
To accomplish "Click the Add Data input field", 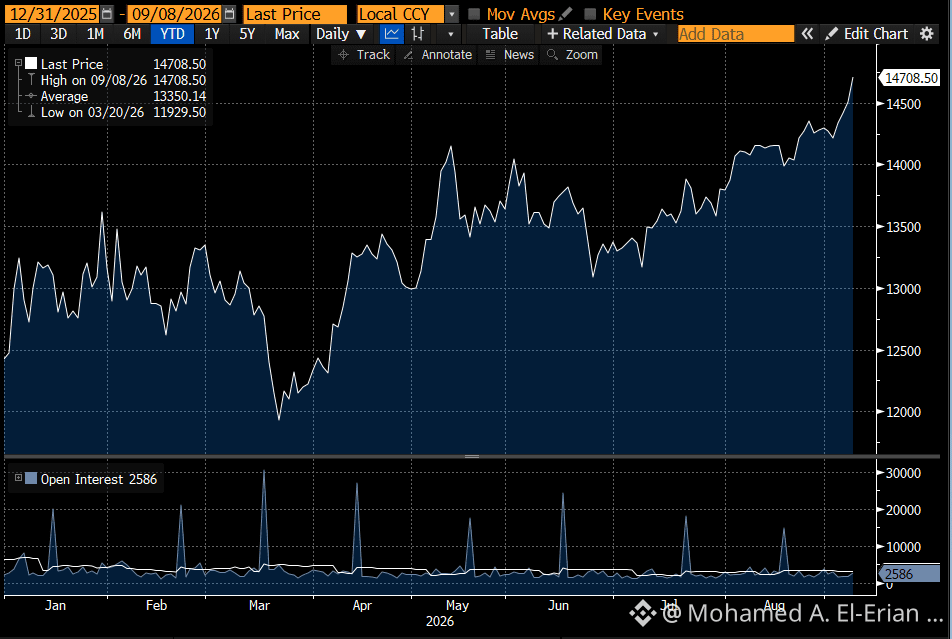I will 736,34.
